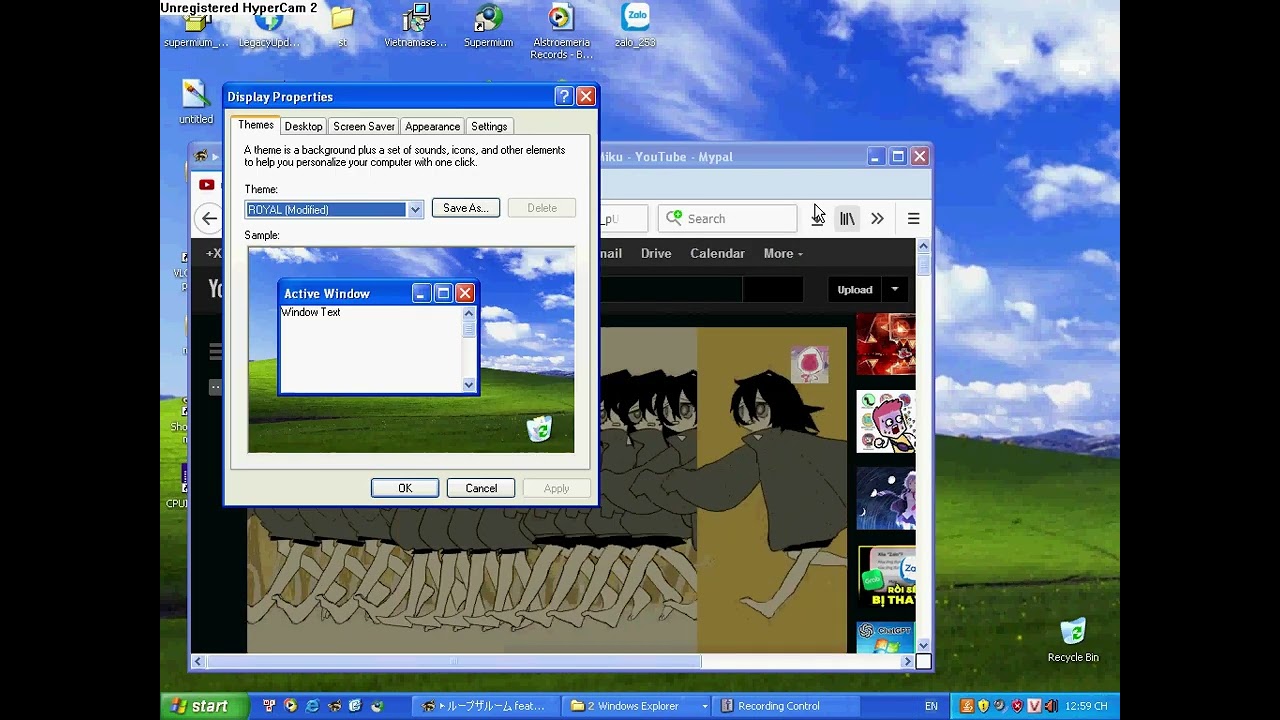The height and width of the screenshot is (720, 1280).
Task: Open the Calendar link in YouTube top bar
Action: (717, 254)
